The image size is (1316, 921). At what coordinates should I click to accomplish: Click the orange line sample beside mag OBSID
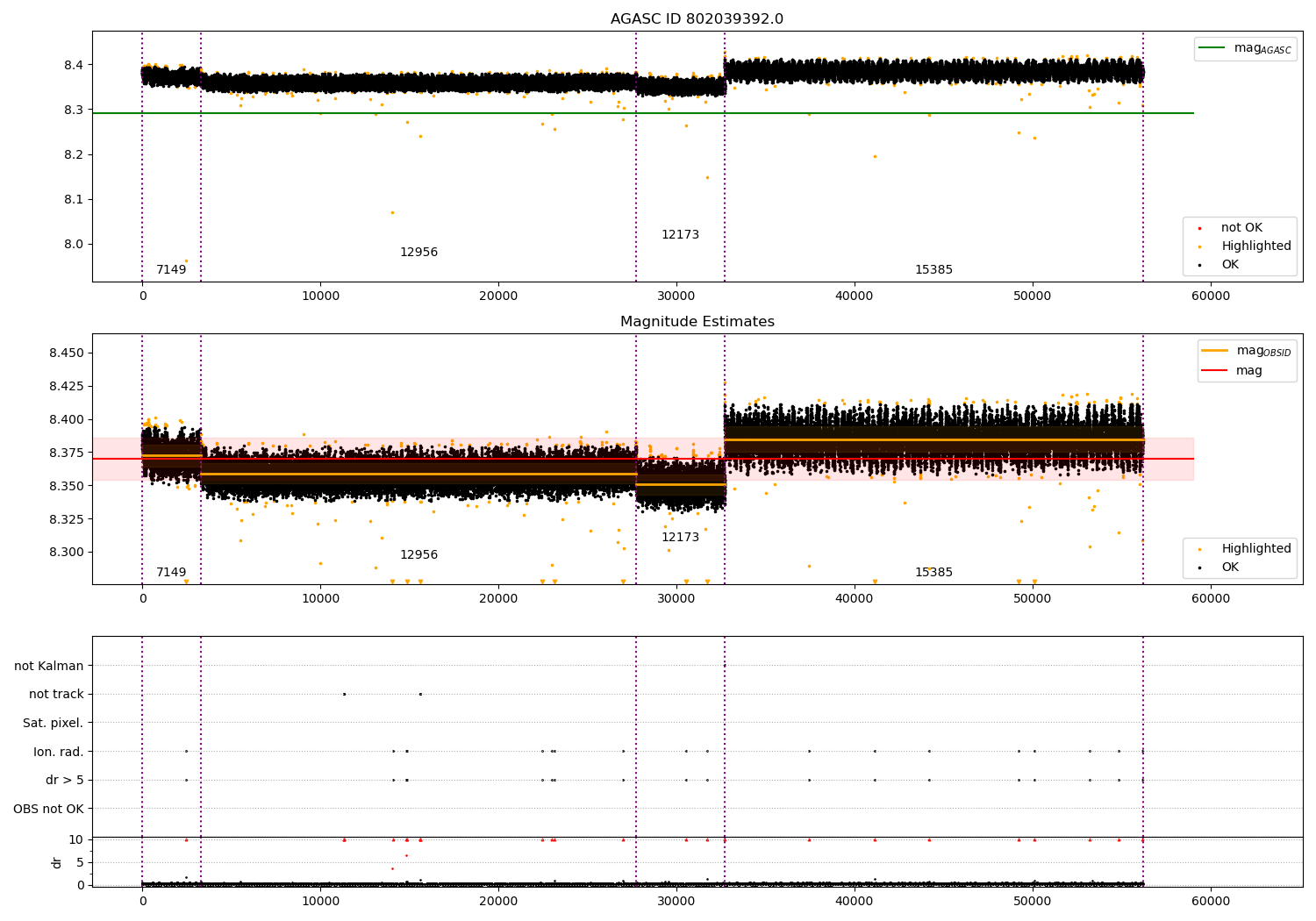click(x=1214, y=351)
